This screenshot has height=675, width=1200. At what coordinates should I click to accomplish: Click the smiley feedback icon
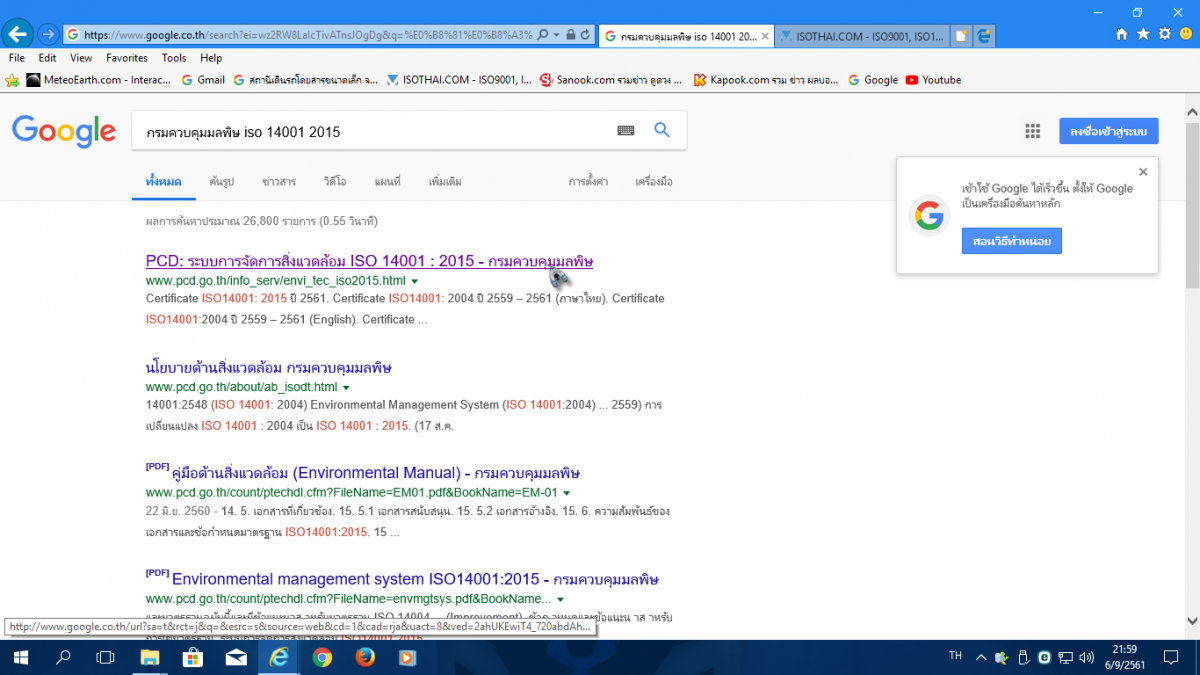coord(1185,34)
